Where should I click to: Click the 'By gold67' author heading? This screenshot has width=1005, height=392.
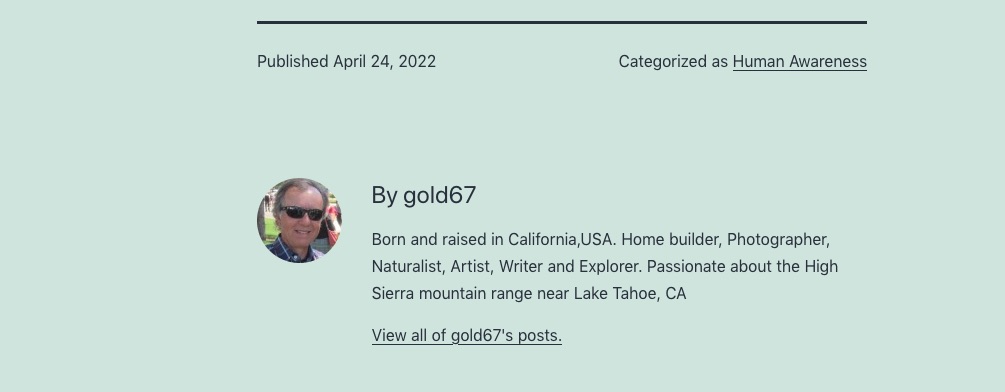[x=424, y=195]
